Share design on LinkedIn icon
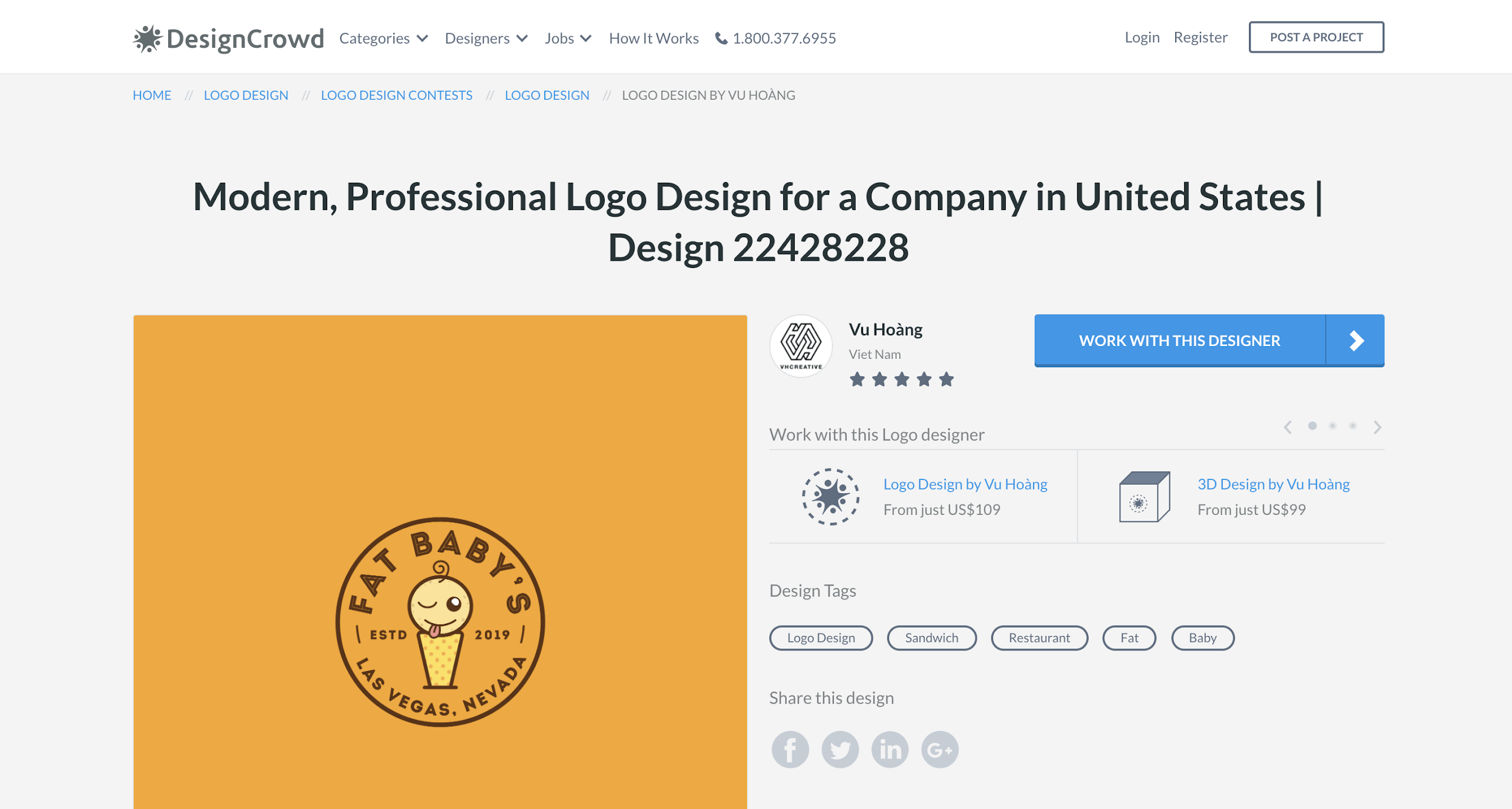The width and height of the screenshot is (1512, 809). pyautogui.click(x=890, y=750)
